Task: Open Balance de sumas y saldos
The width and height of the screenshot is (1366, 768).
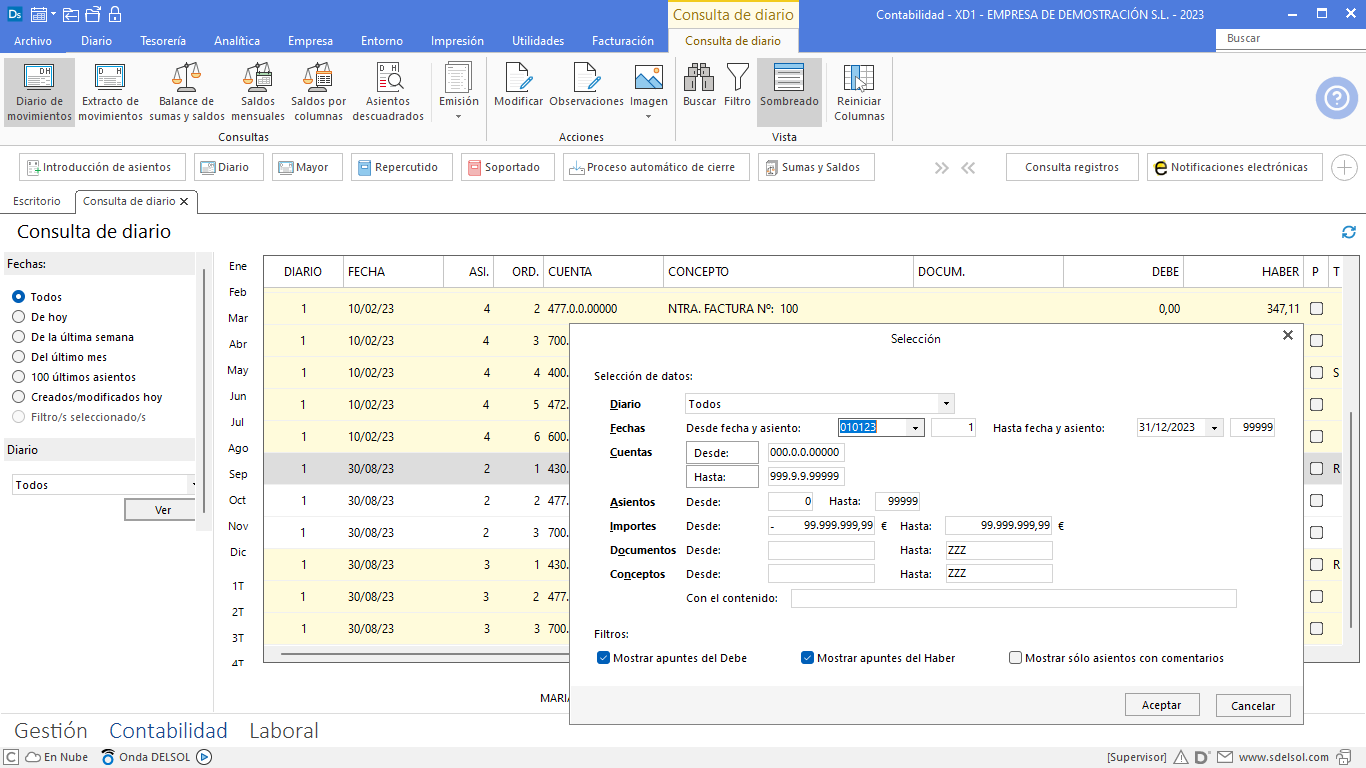Action: (x=186, y=91)
